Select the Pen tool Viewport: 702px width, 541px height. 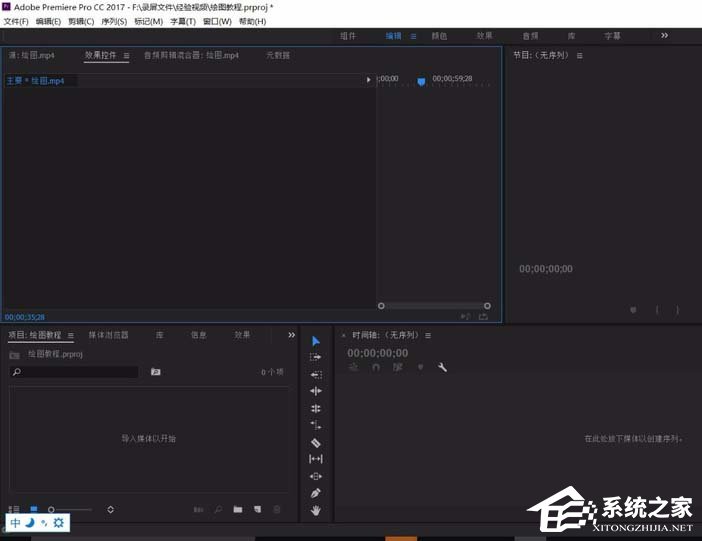pos(316,493)
